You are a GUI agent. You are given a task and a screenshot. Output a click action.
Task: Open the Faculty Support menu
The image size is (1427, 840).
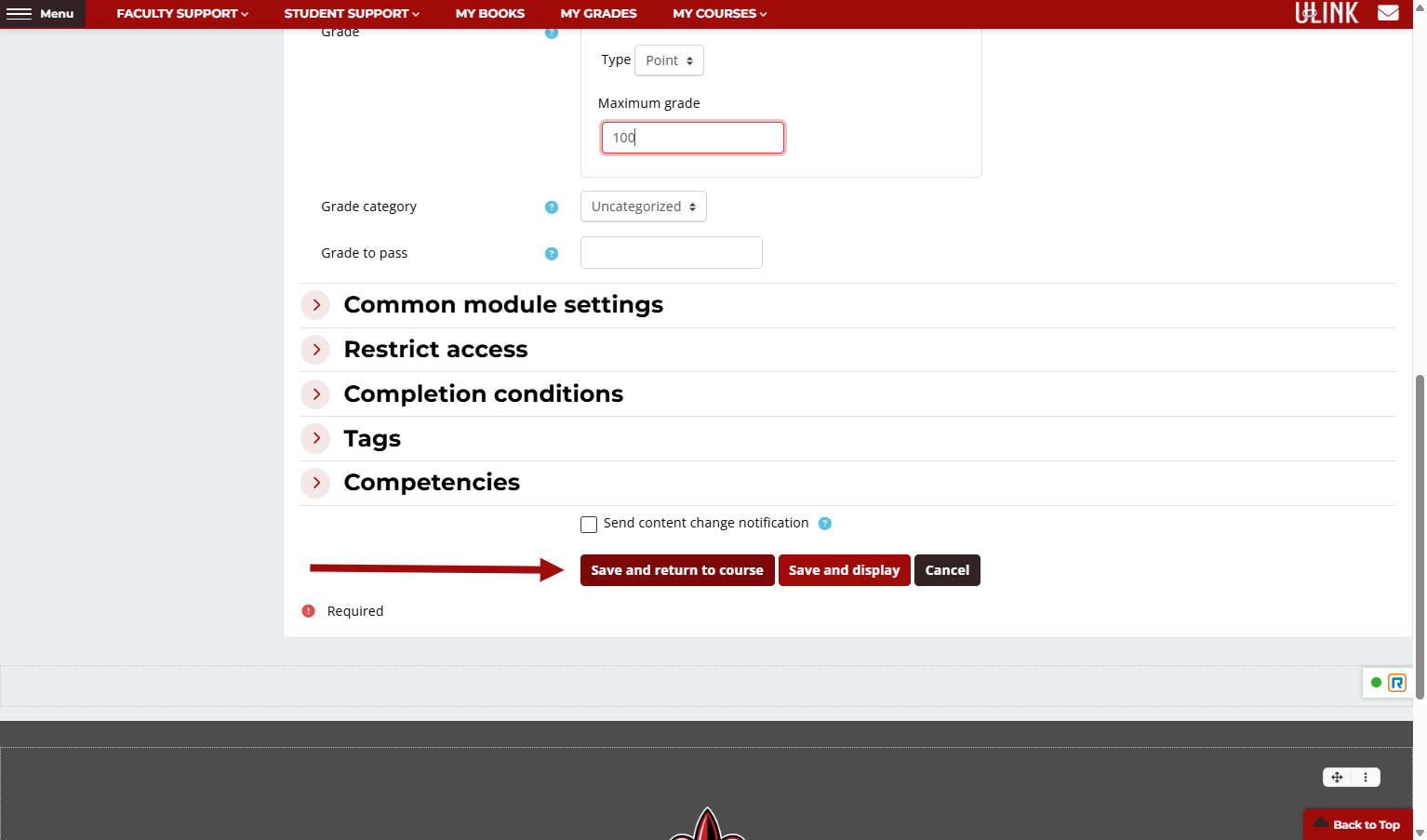(x=182, y=13)
